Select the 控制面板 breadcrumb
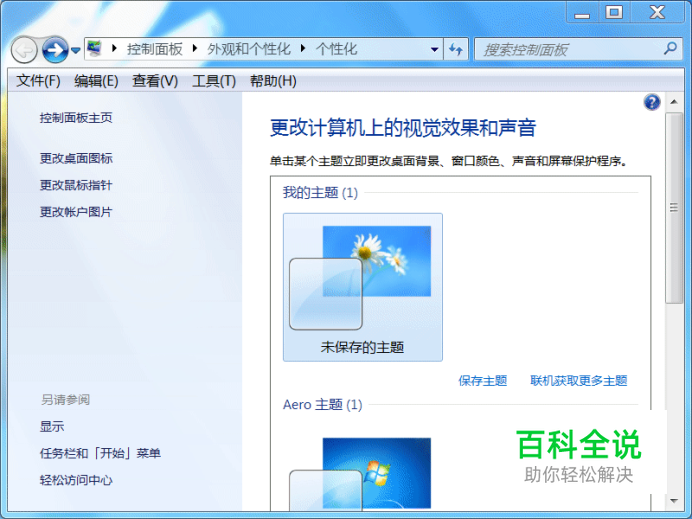The width and height of the screenshot is (692, 519). 154,49
